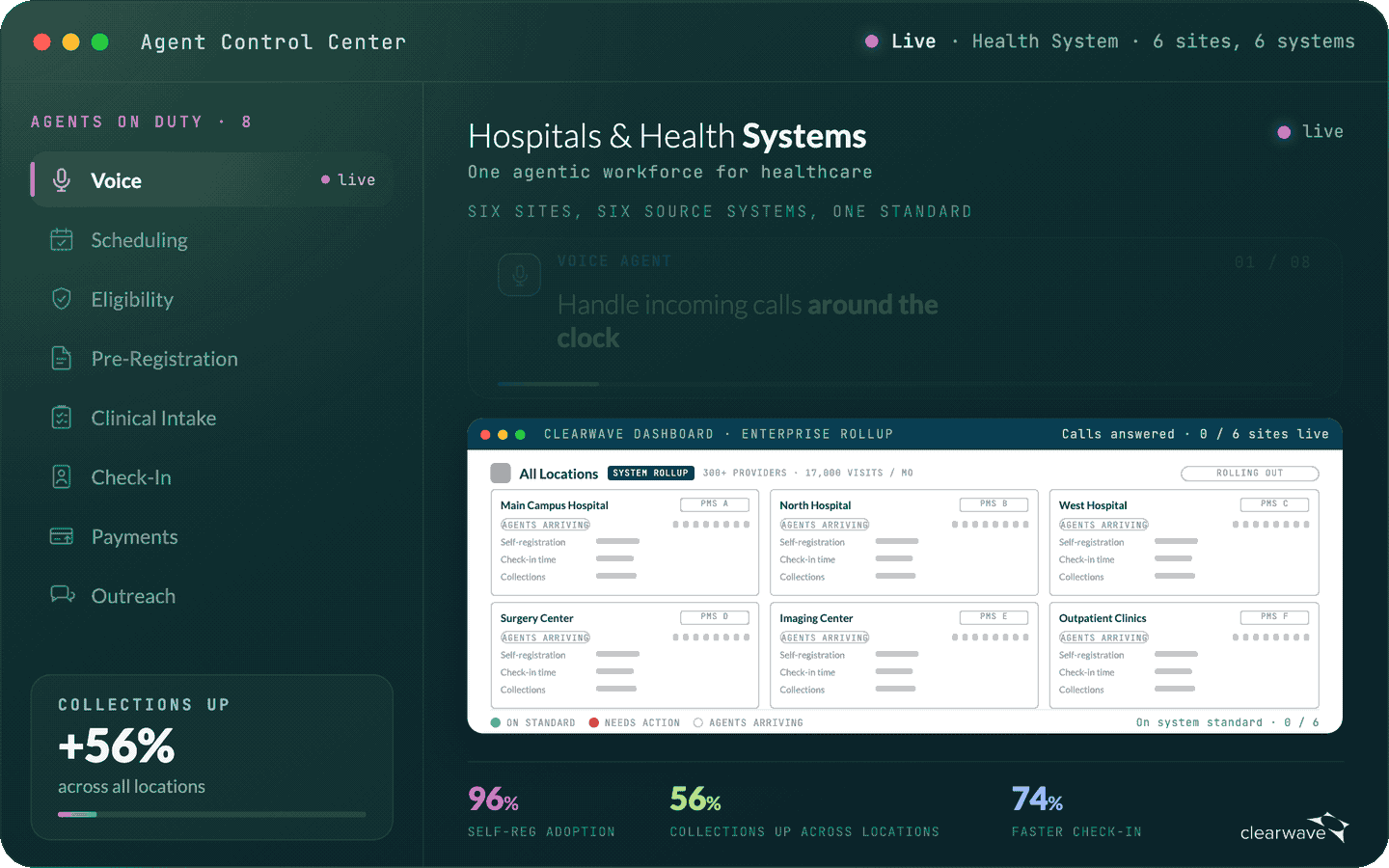Click the "AGENTS ON DUTY · 8" header
1389x868 pixels.
click(x=141, y=122)
